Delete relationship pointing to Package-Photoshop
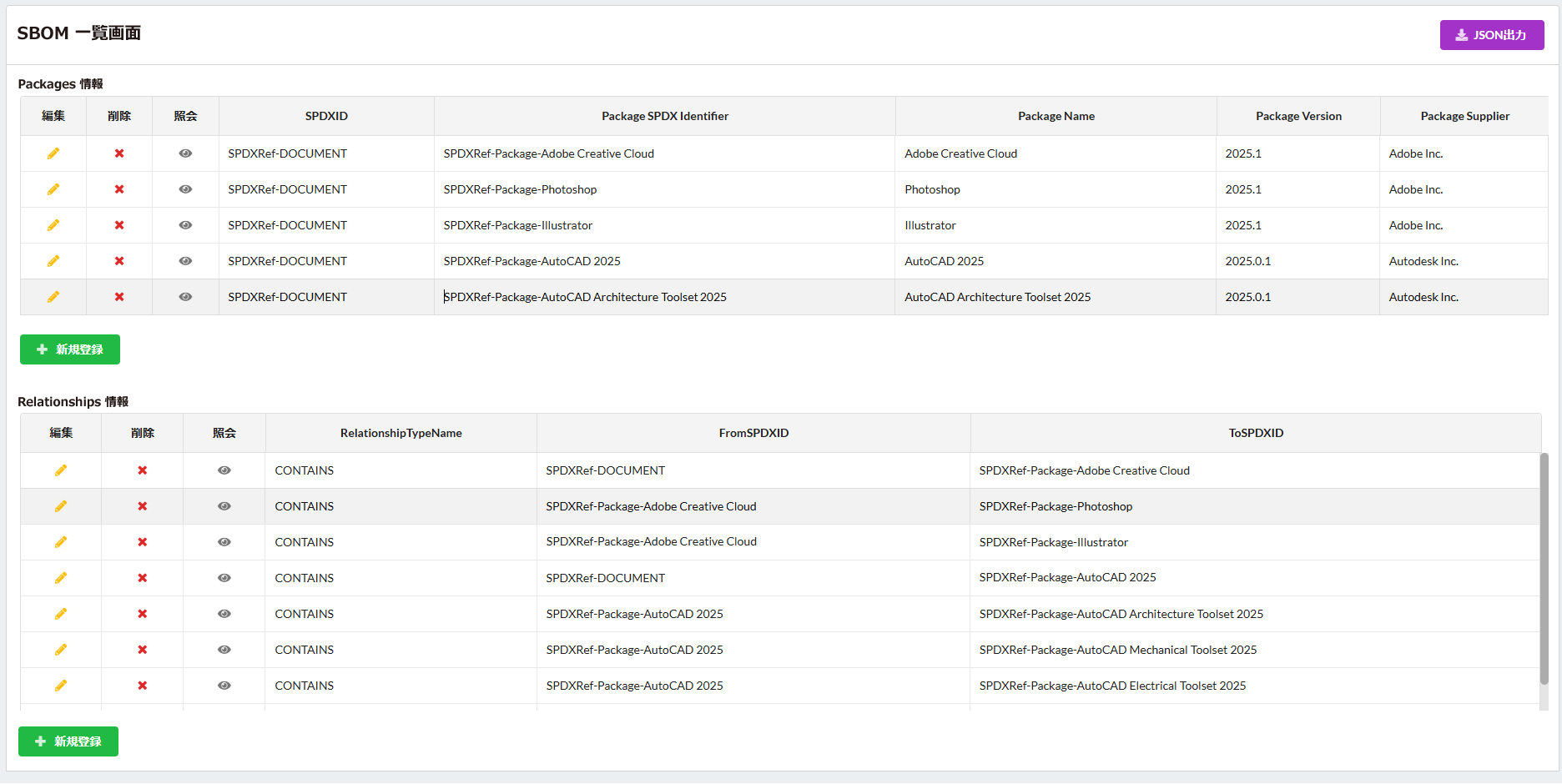The image size is (1562, 784). [143, 506]
